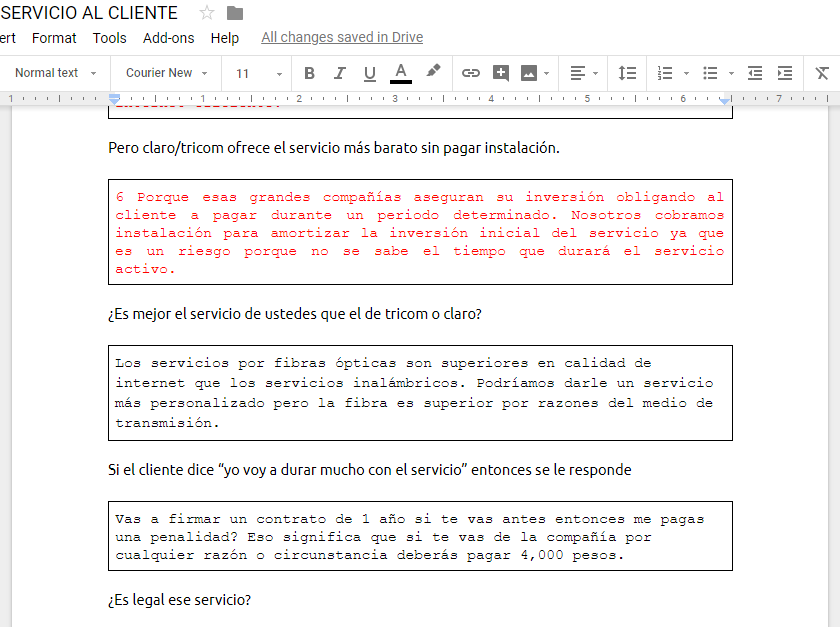The image size is (840, 627).
Task: Click red paragraph starting '6 Porque esas grandes'
Action: pyautogui.click(x=420, y=233)
